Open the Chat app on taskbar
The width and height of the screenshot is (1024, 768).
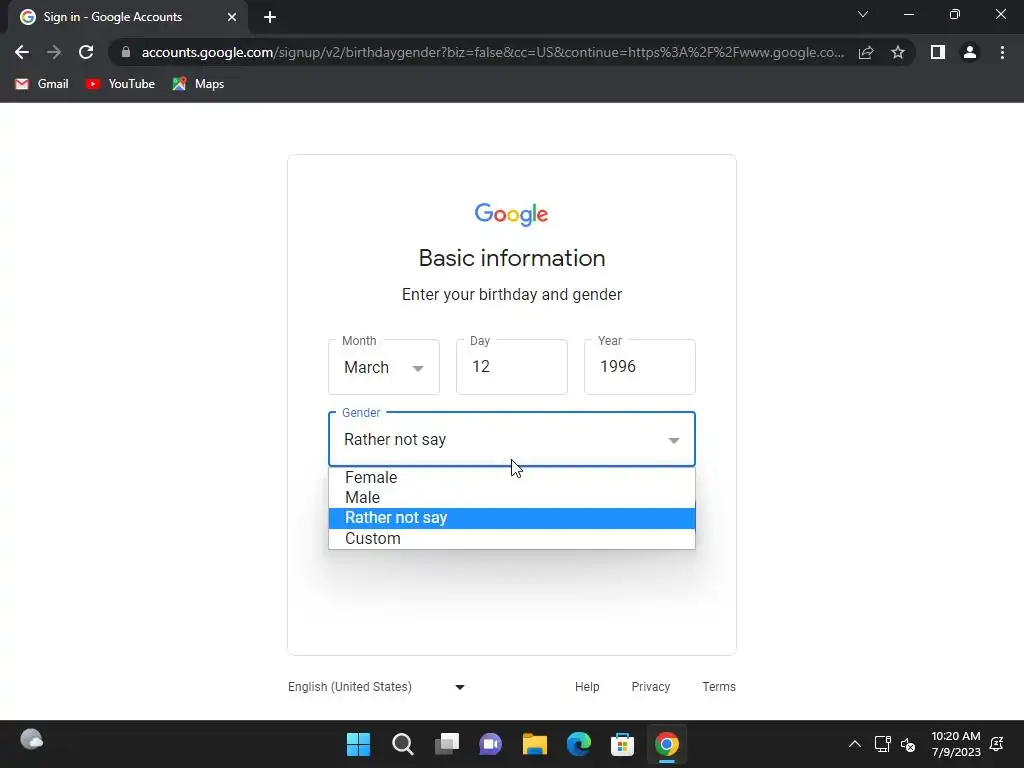[490, 744]
